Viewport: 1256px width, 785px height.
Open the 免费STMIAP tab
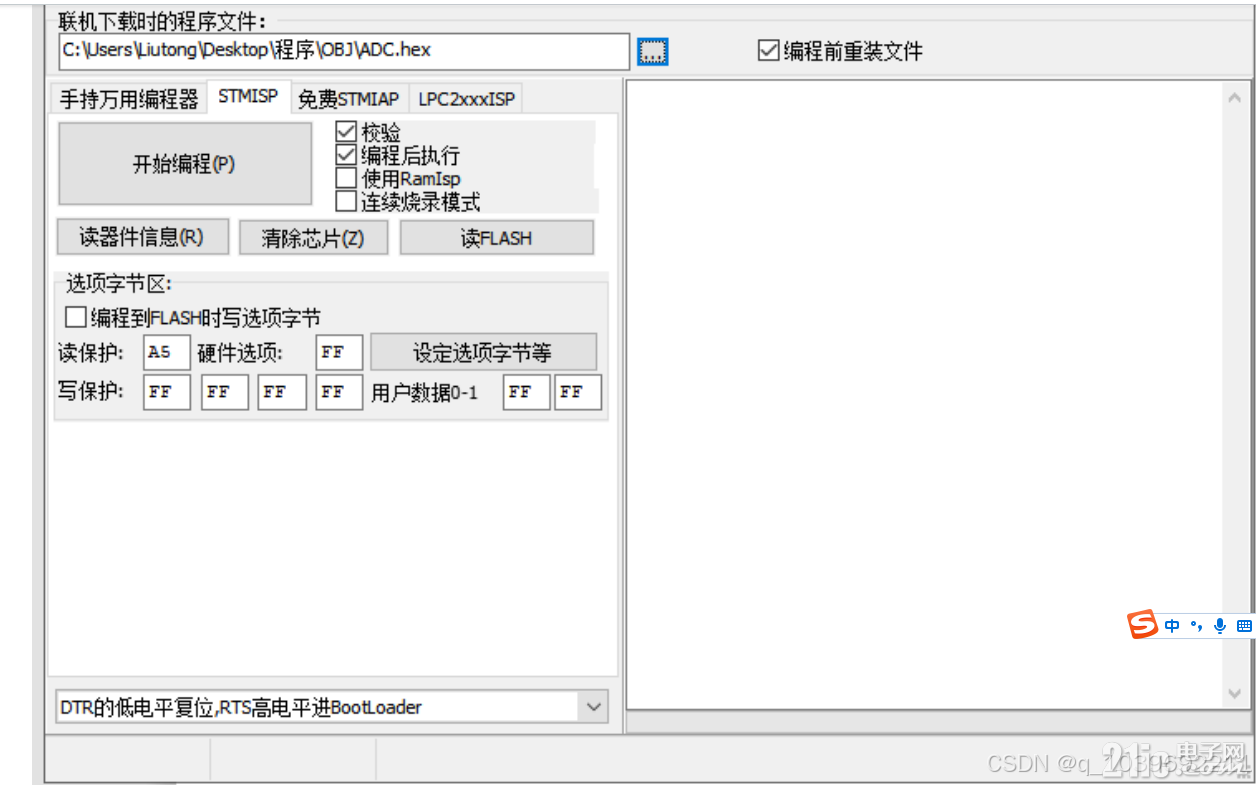tap(348, 99)
